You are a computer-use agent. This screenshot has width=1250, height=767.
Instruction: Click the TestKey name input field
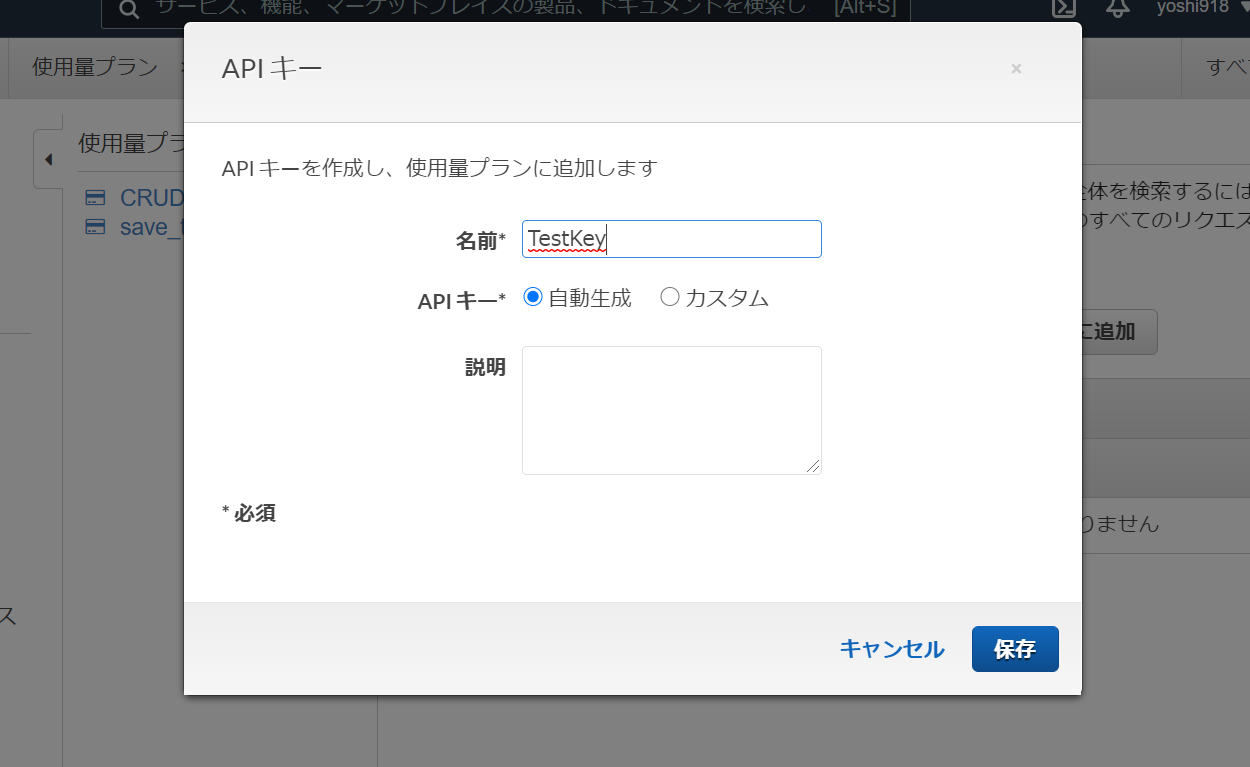(671, 239)
